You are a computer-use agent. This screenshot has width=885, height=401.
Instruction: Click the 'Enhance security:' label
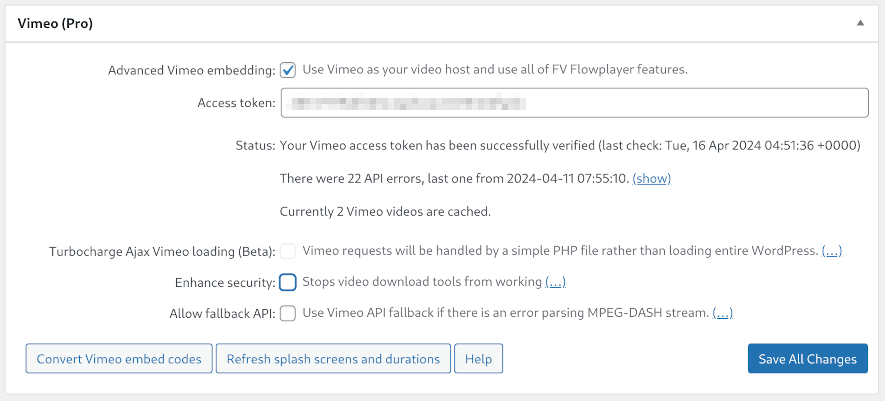click(x=225, y=282)
